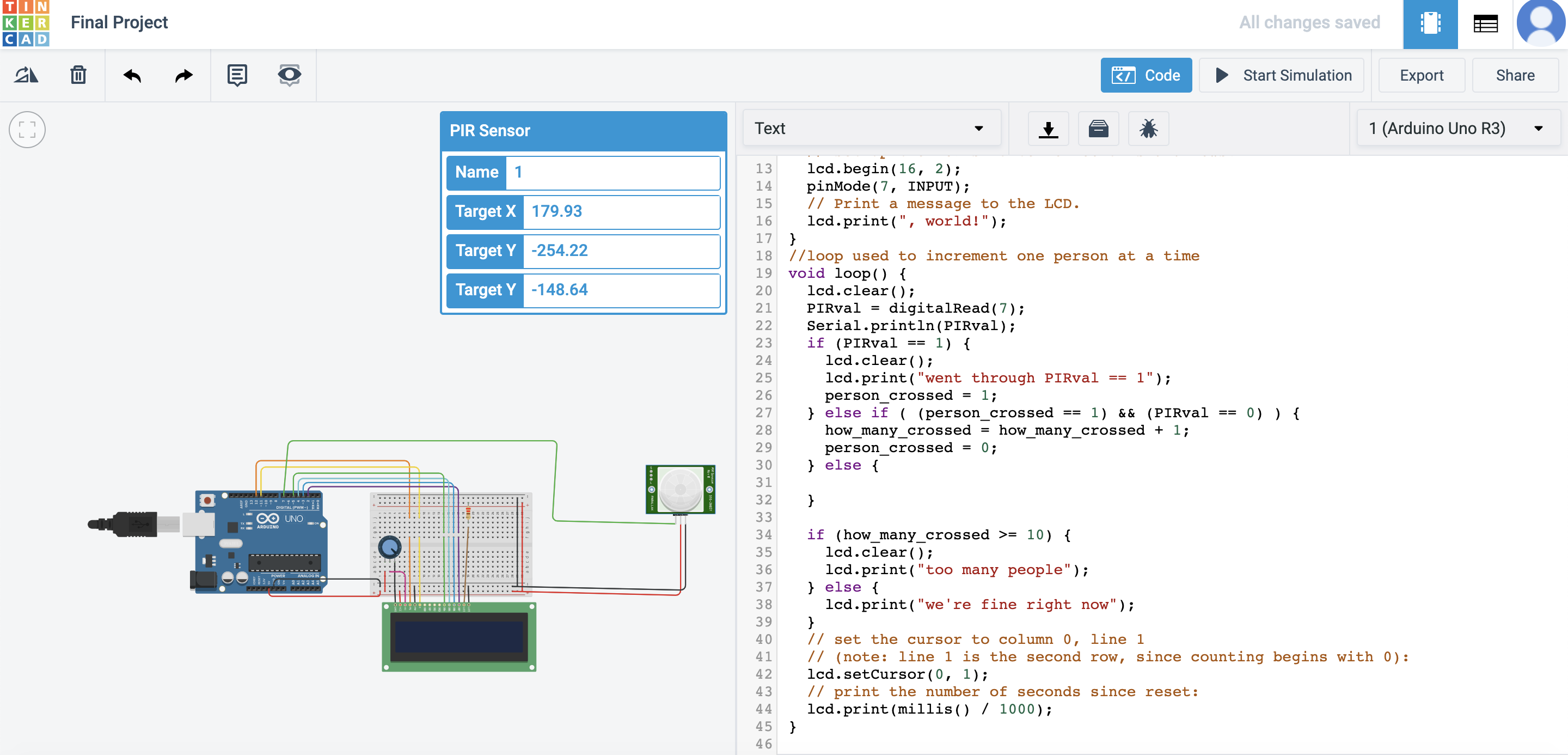
Task: Undo the last action
Action: click(x=132, y=76)
